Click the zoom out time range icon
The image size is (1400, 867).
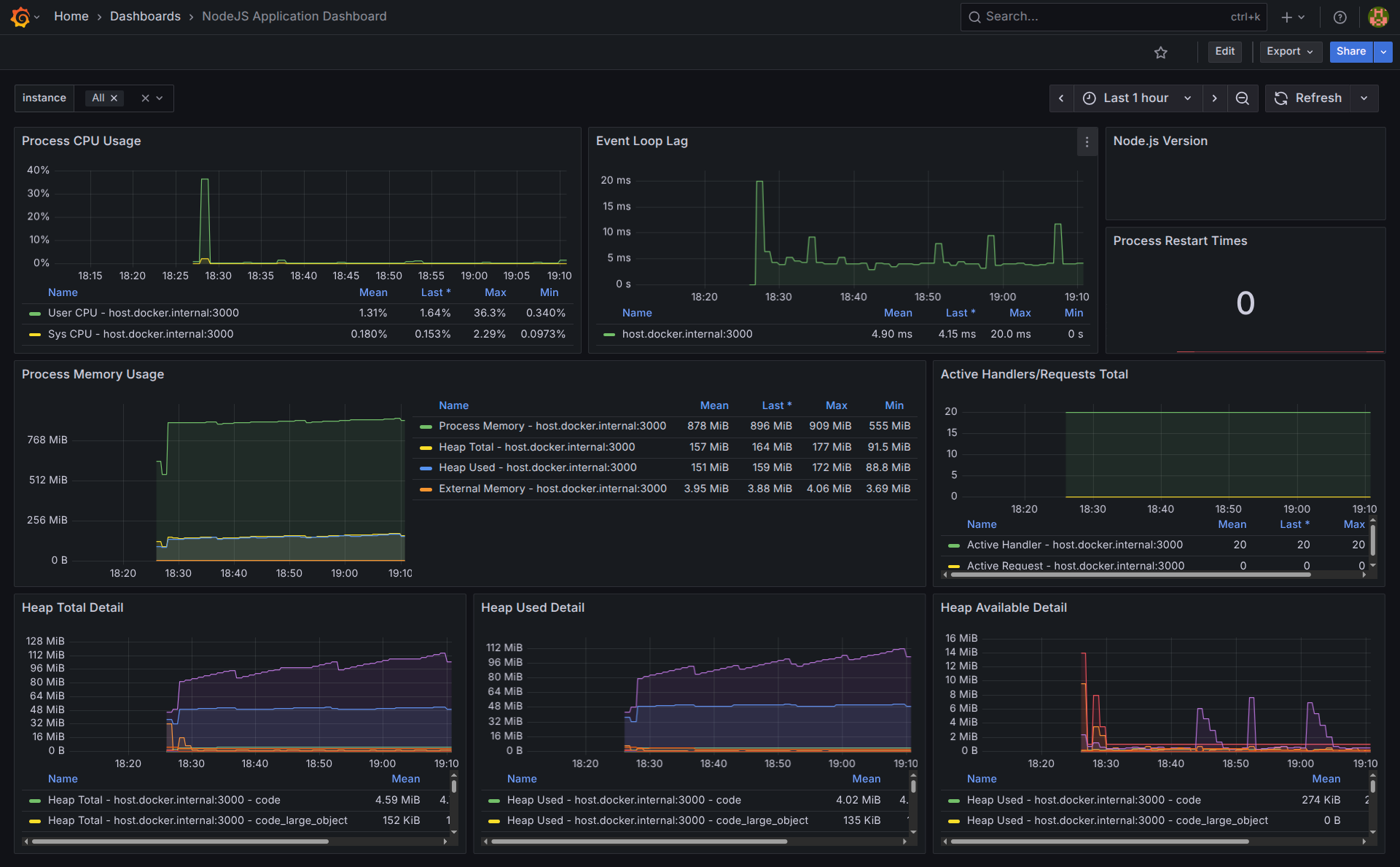point(1243,98)
